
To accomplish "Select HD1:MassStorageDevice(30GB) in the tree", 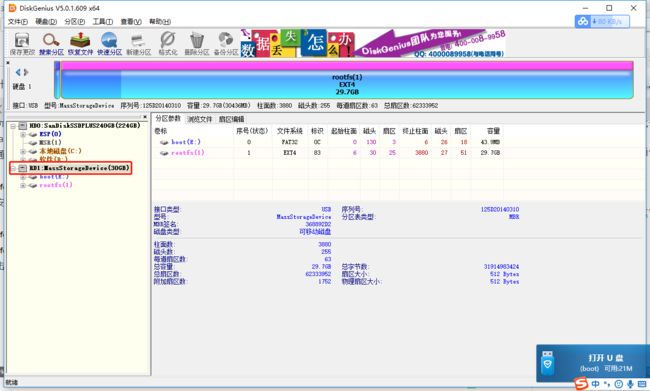I will click(x=79, y=168).
